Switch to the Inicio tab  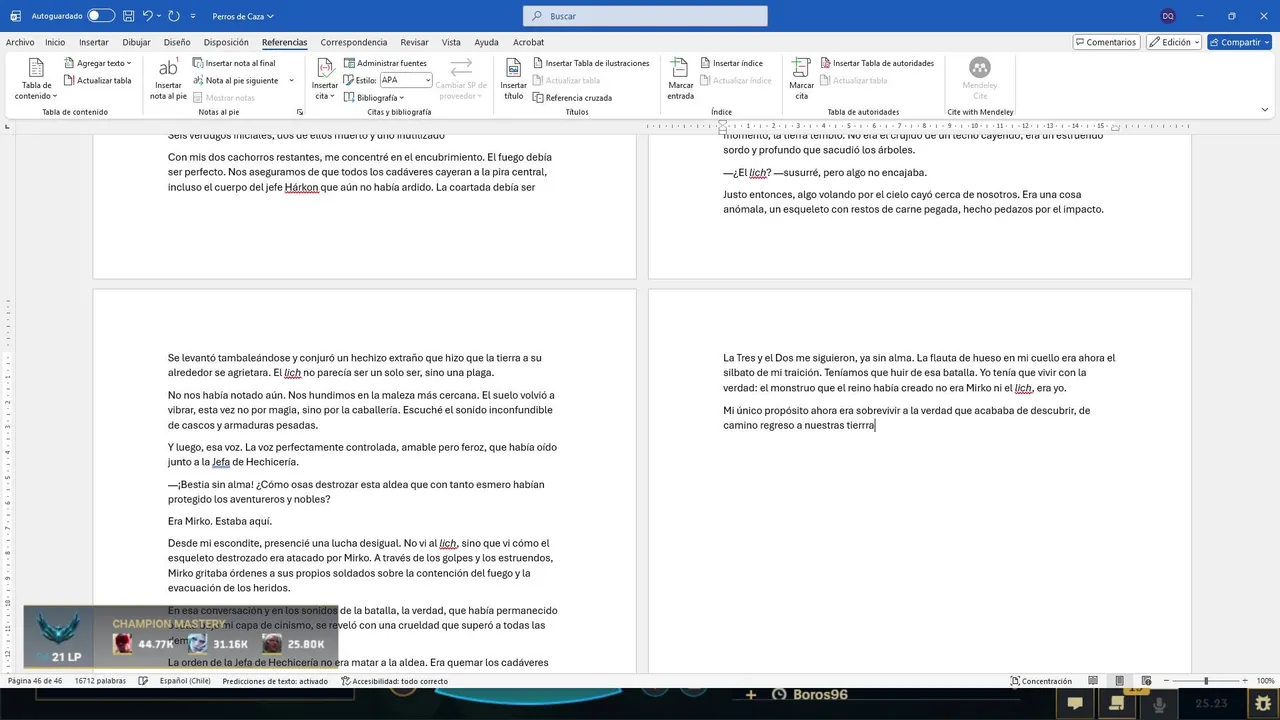pyautogui.click(x=55, y=42)
